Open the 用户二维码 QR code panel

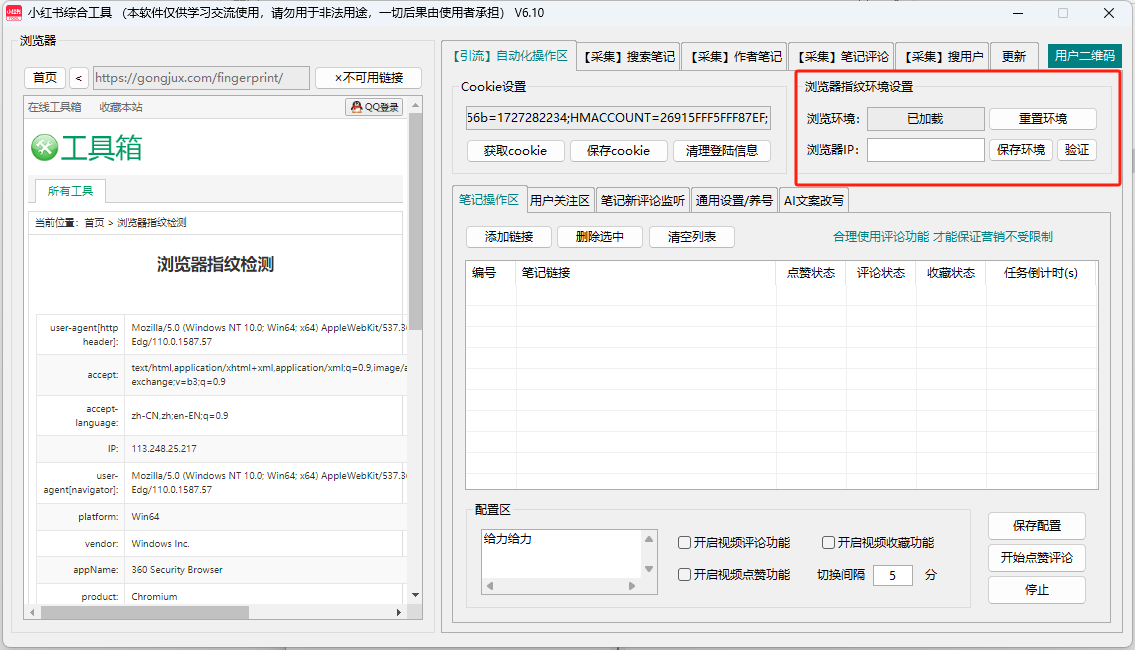coord(1084,56)
